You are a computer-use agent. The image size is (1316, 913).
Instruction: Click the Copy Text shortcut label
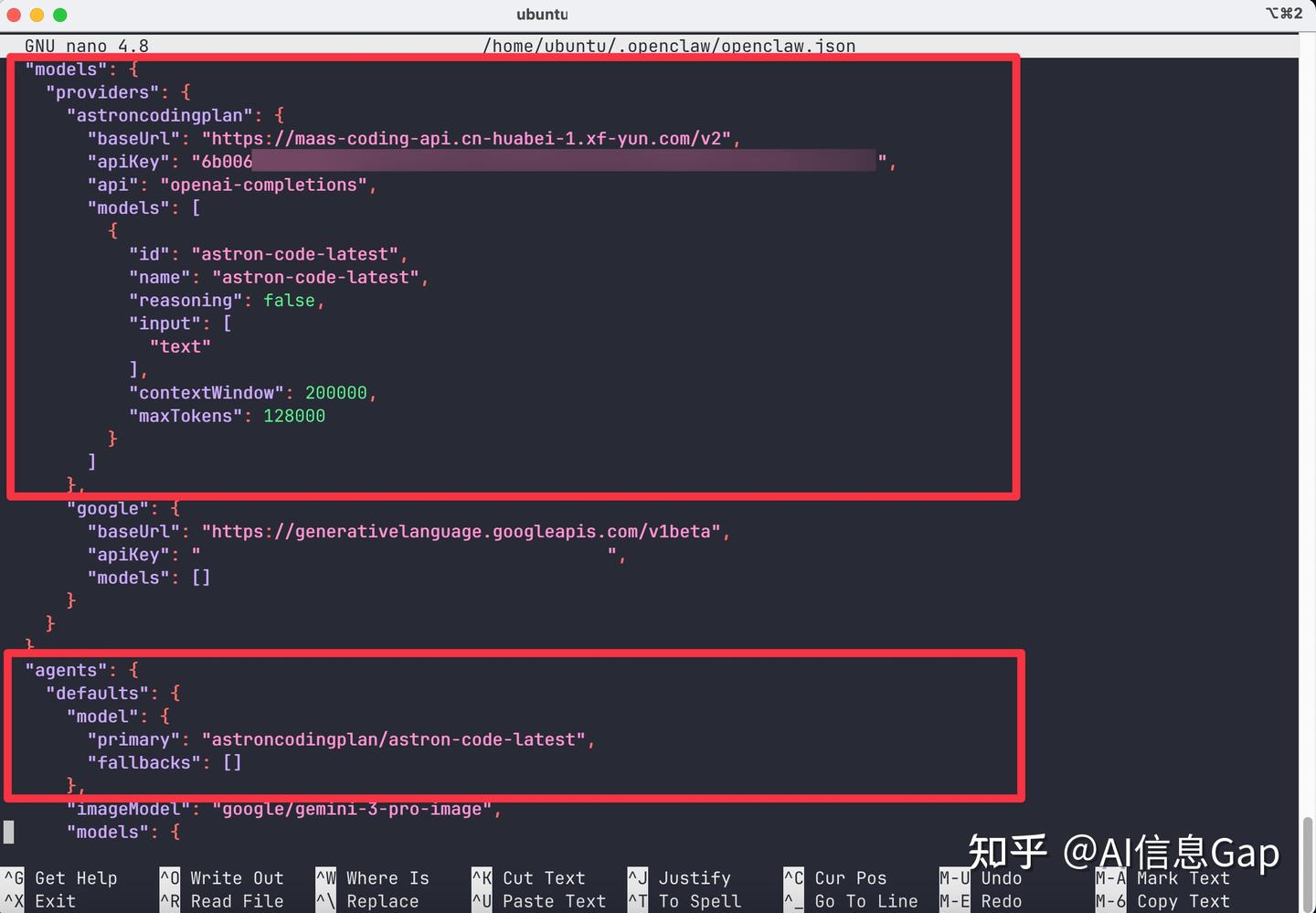coord(1183,901)
